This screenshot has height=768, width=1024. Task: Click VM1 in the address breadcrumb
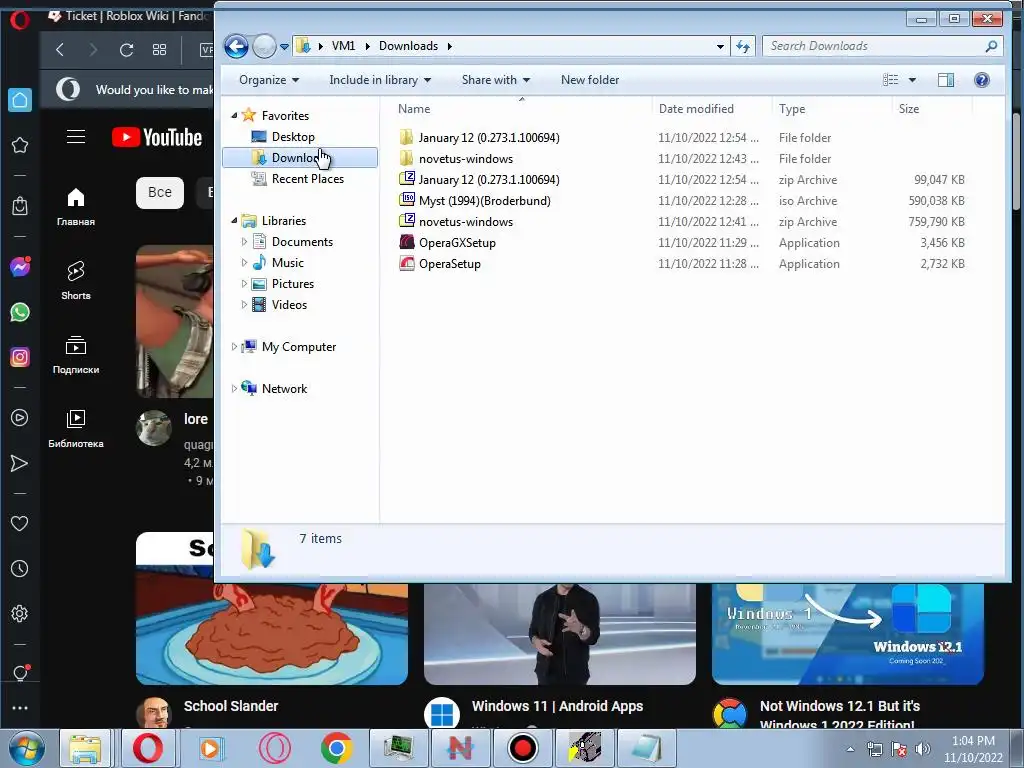click(344, 46)
